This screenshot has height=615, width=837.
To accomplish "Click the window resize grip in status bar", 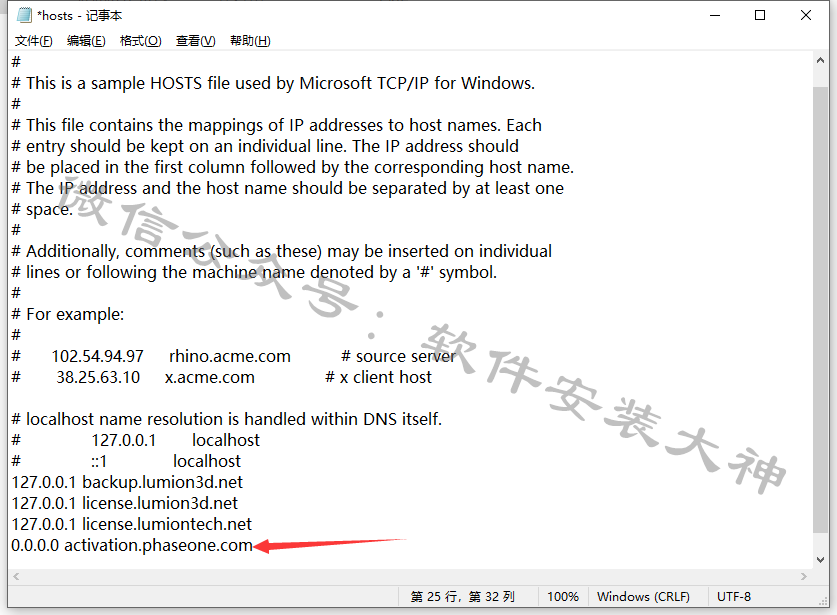I will coord(824,601).
